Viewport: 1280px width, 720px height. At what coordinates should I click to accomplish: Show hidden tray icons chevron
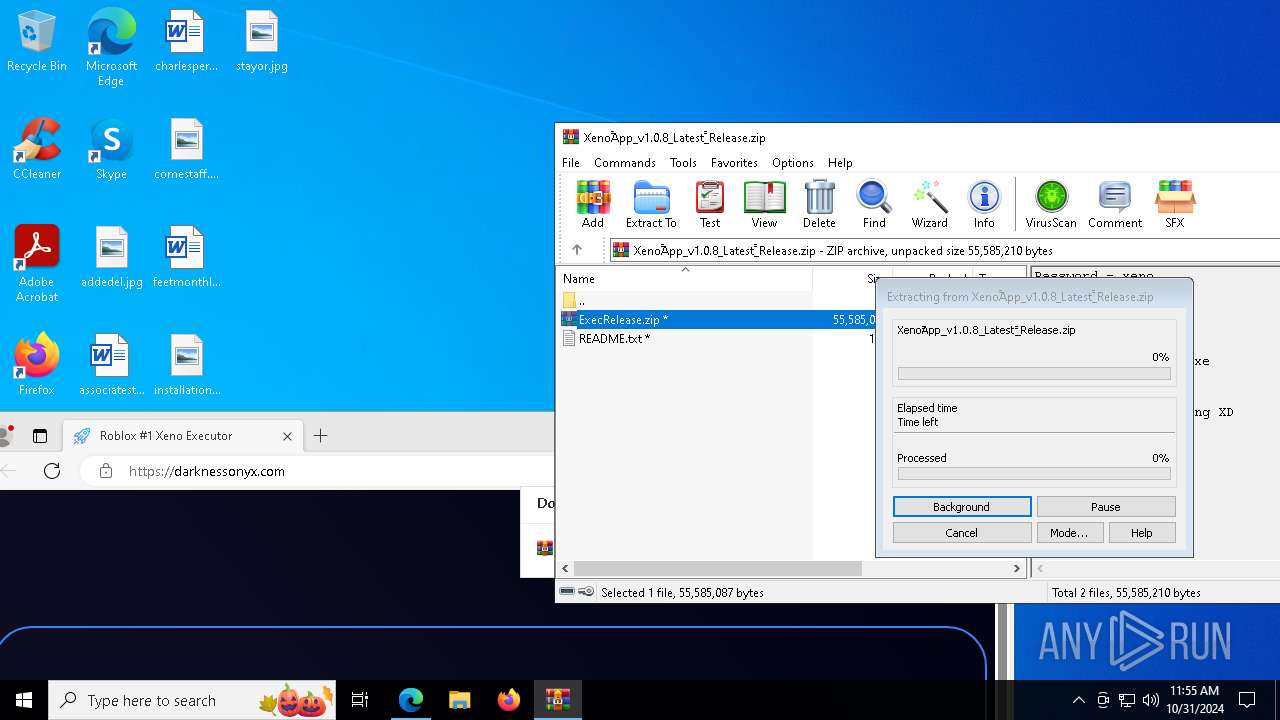1078,700
